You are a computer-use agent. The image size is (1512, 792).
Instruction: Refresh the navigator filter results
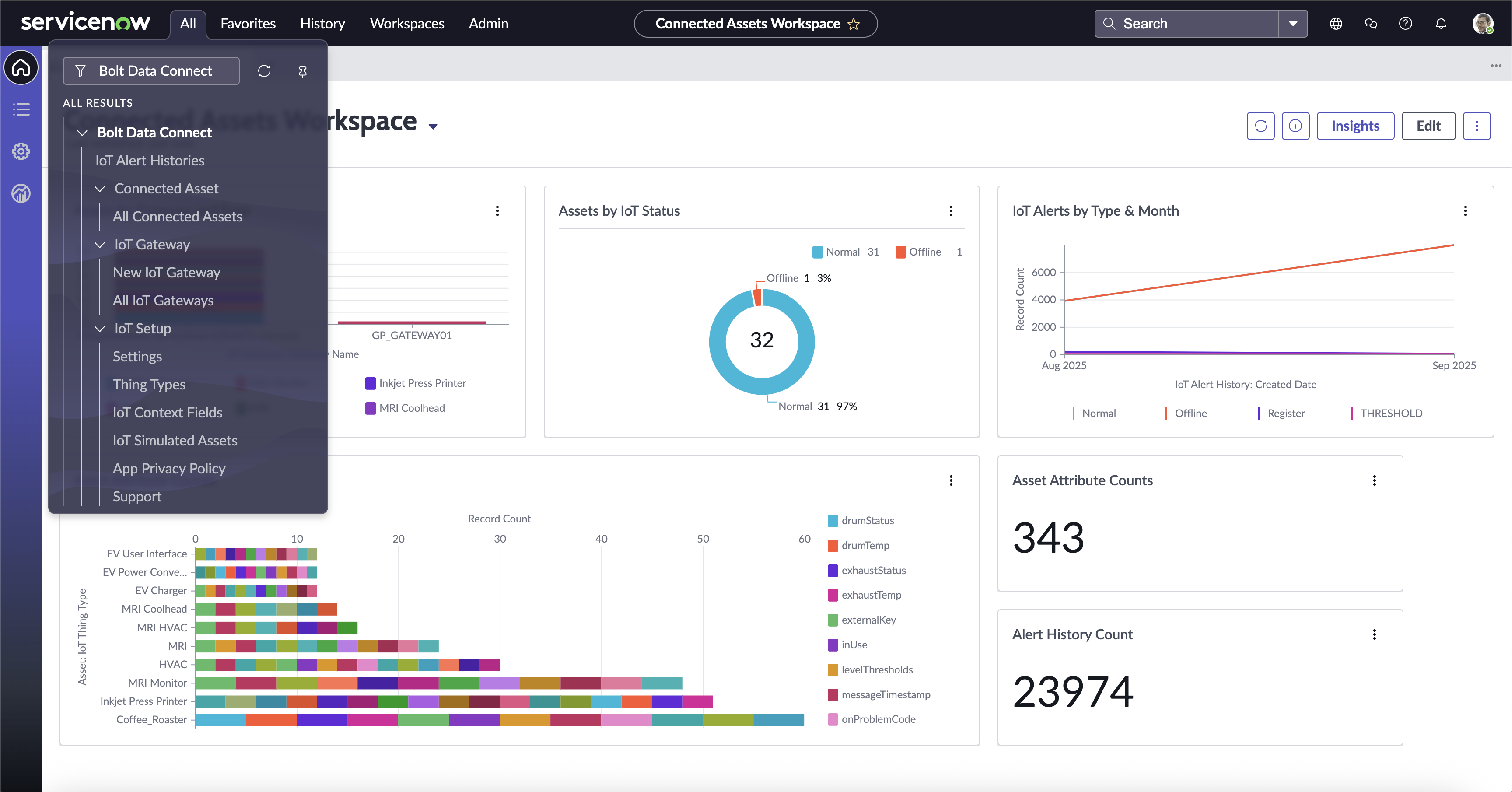coord(264,71)
